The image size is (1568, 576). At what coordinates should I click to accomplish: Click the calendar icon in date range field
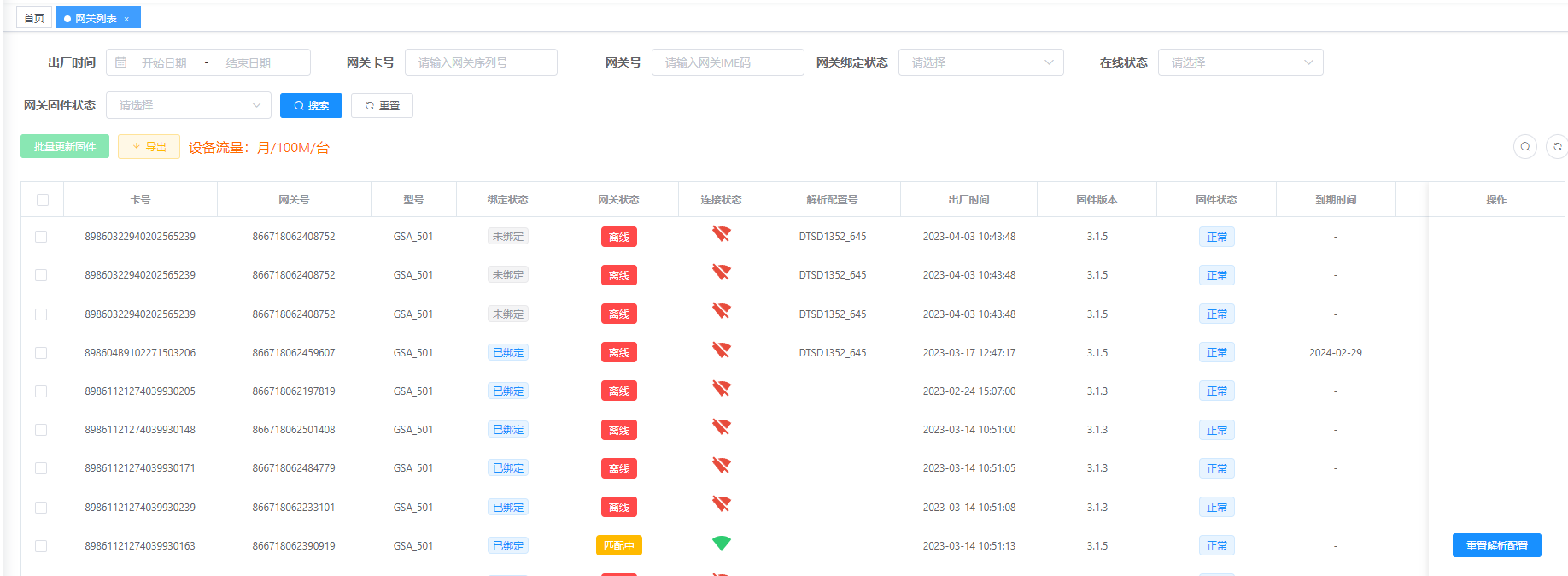point(121,62)
